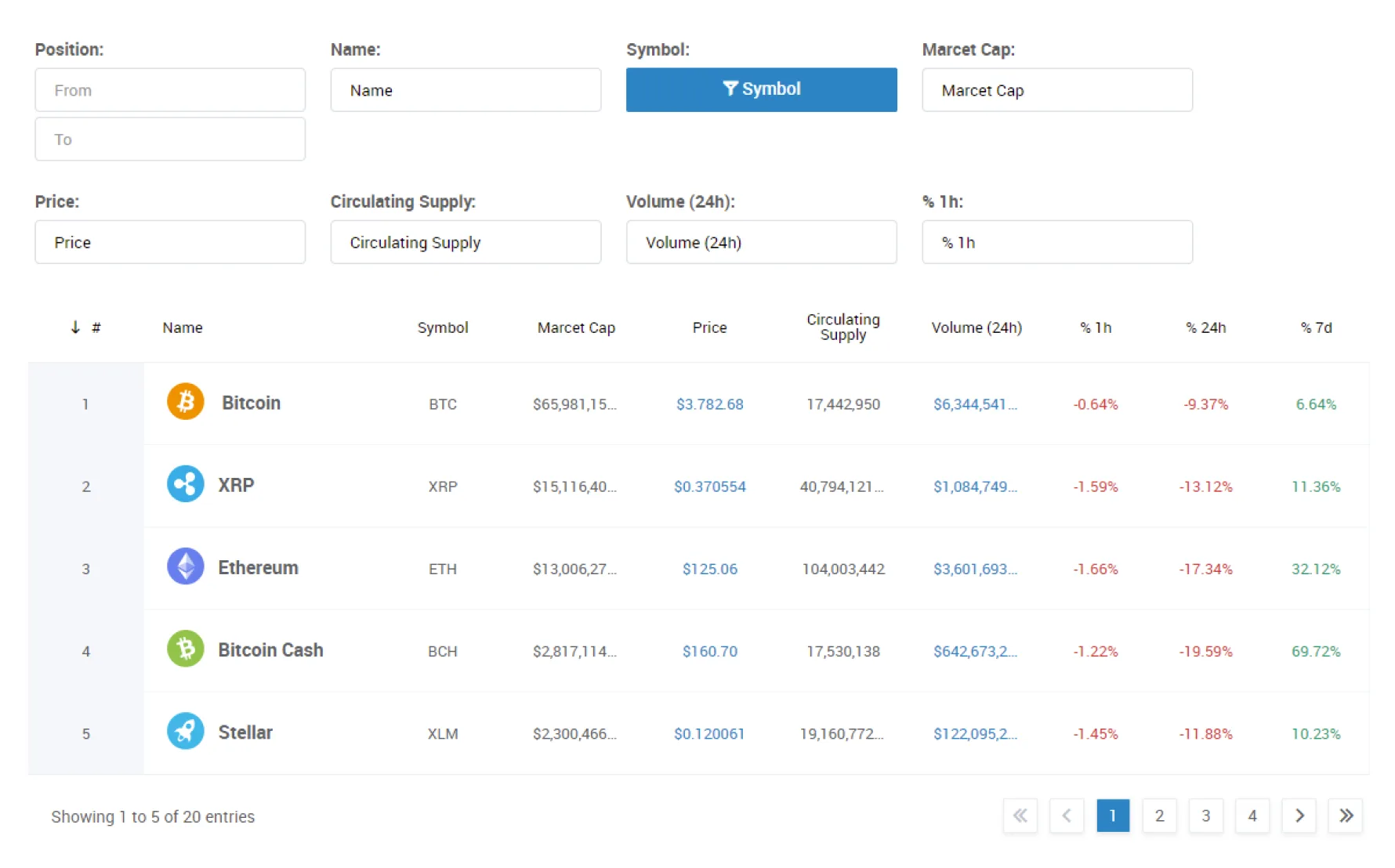Sort table by % 24h column header
Viewport: 1395px width, 868px height.
click(1206, 327)
